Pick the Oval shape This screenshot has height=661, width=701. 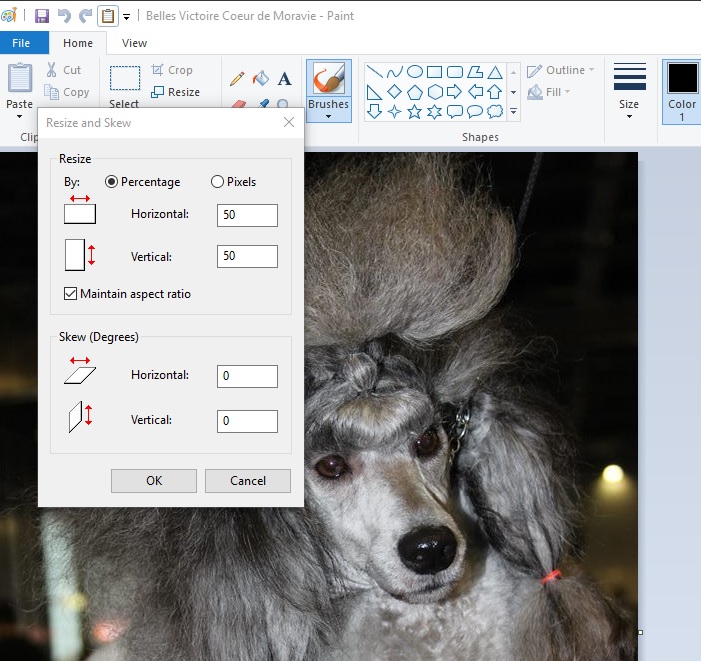click(x=415, y=72)
